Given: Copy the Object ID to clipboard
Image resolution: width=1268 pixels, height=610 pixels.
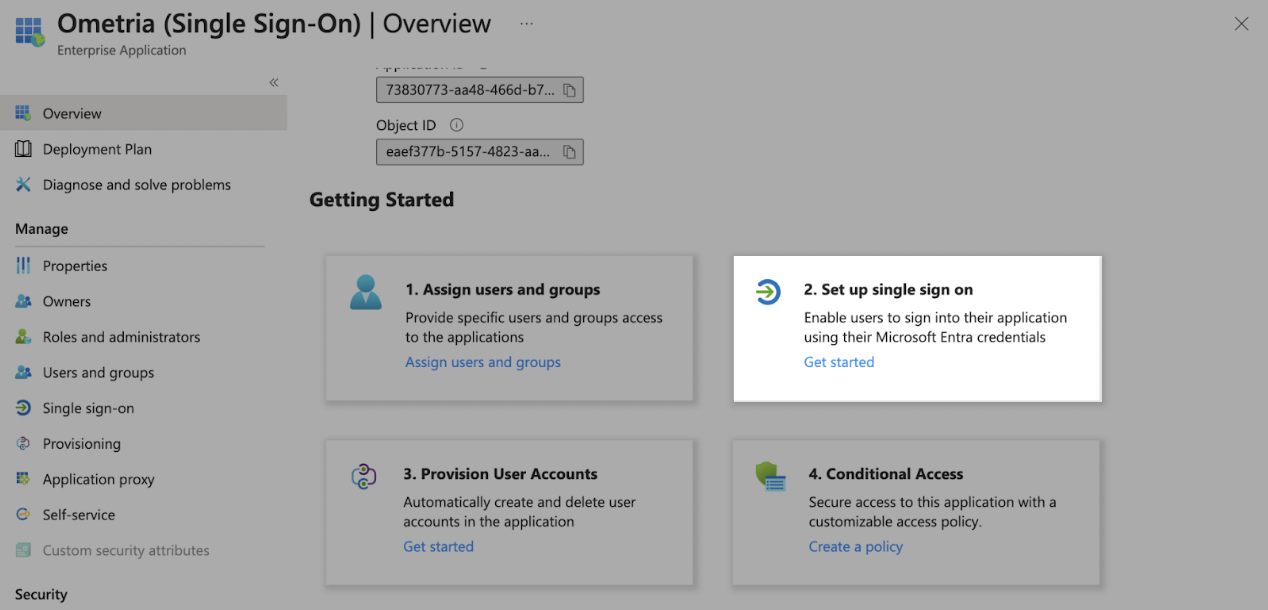Looking at the screenshot, I should point(569,152).
